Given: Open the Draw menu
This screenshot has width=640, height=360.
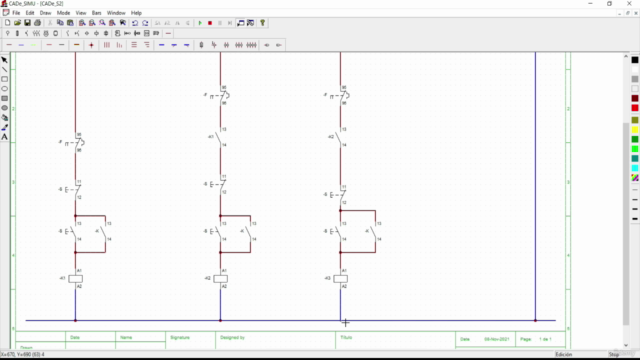Looking at the screenshot, I should [45, 13].
